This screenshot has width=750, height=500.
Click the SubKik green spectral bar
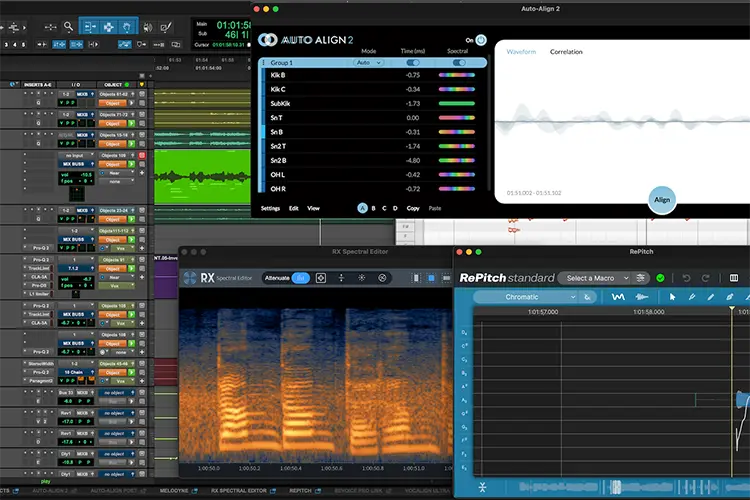click(457, 103)
